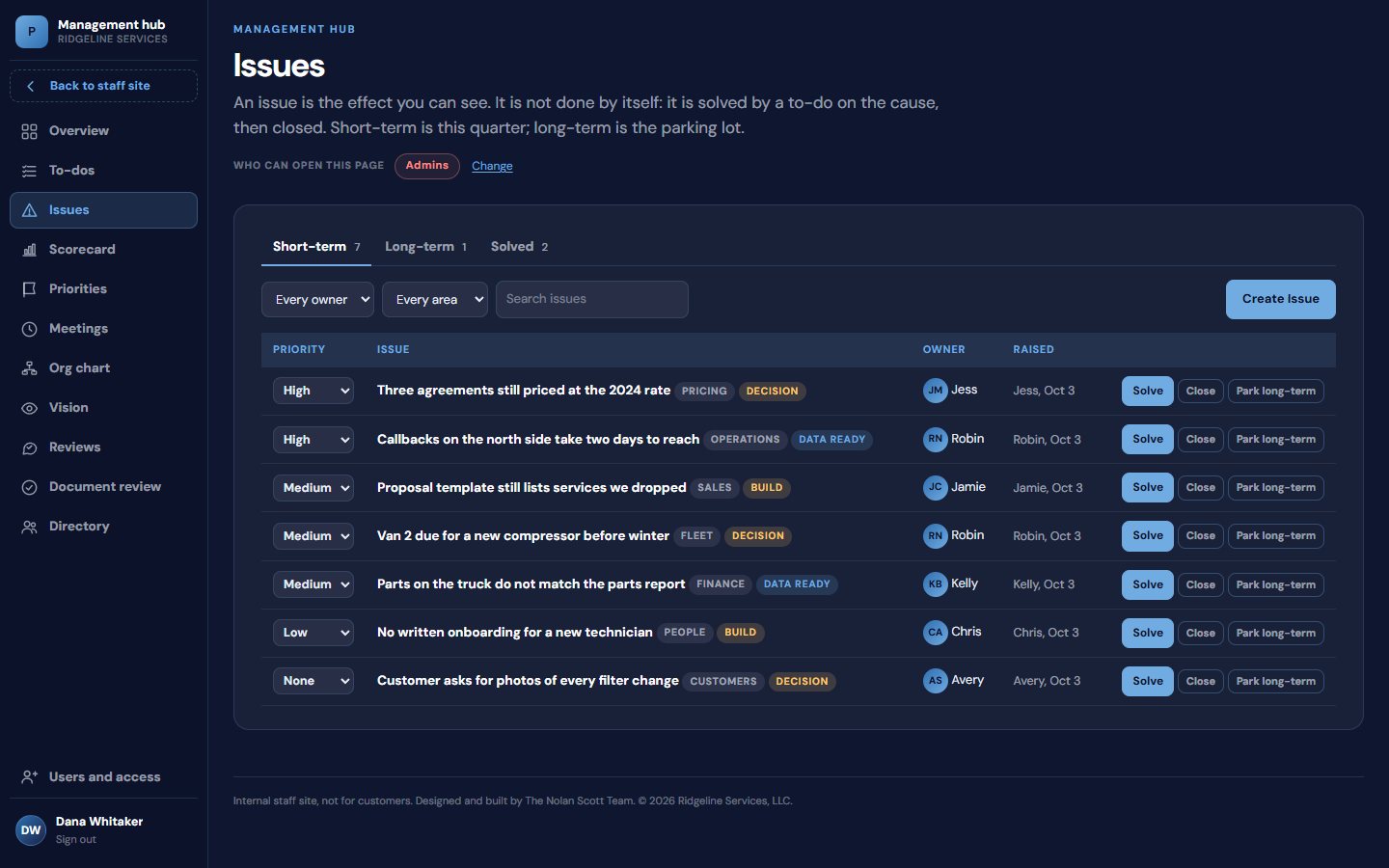1389x868 pixels.
Task: Go to Meetings in the sidebar
Action: pos(103,329)
